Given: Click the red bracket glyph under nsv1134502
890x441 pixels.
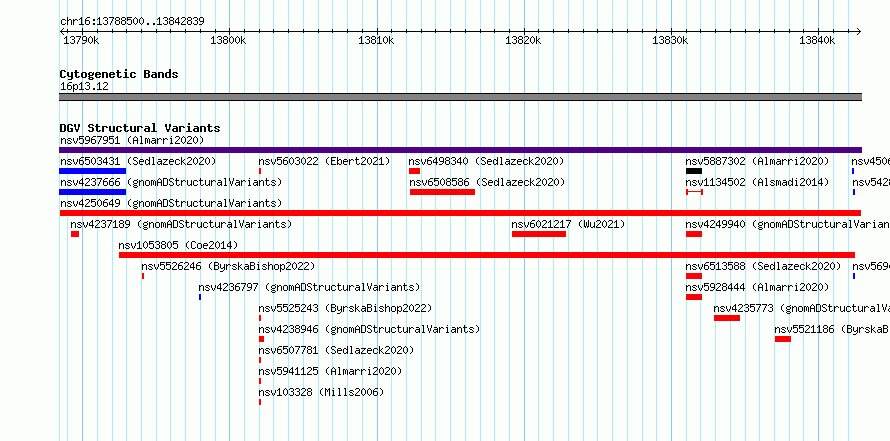Looking at the screenshot, I should (694, 192).
